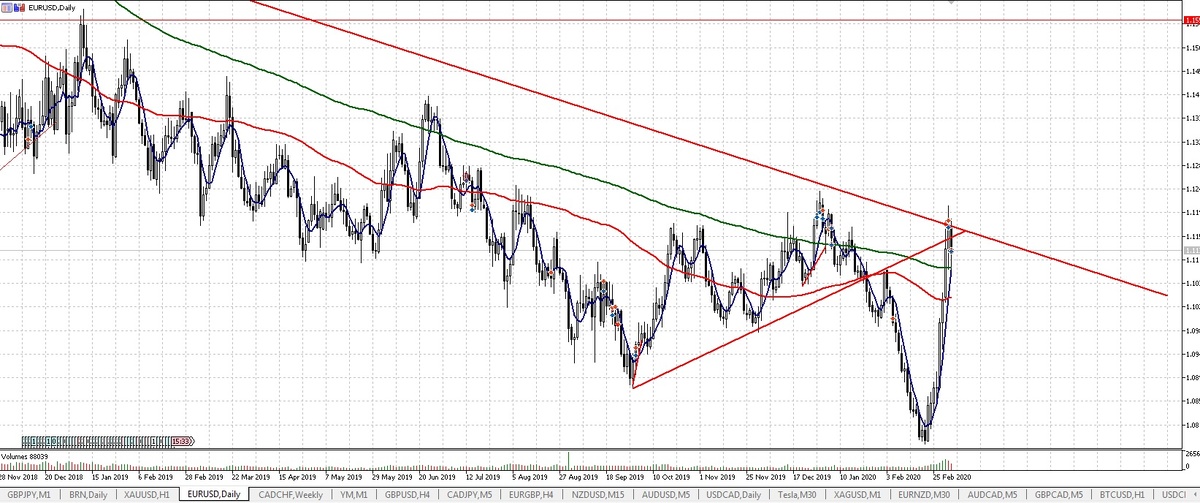Open the XAGUSD,M1 chart tab
1200x503 pixels.
857,494
